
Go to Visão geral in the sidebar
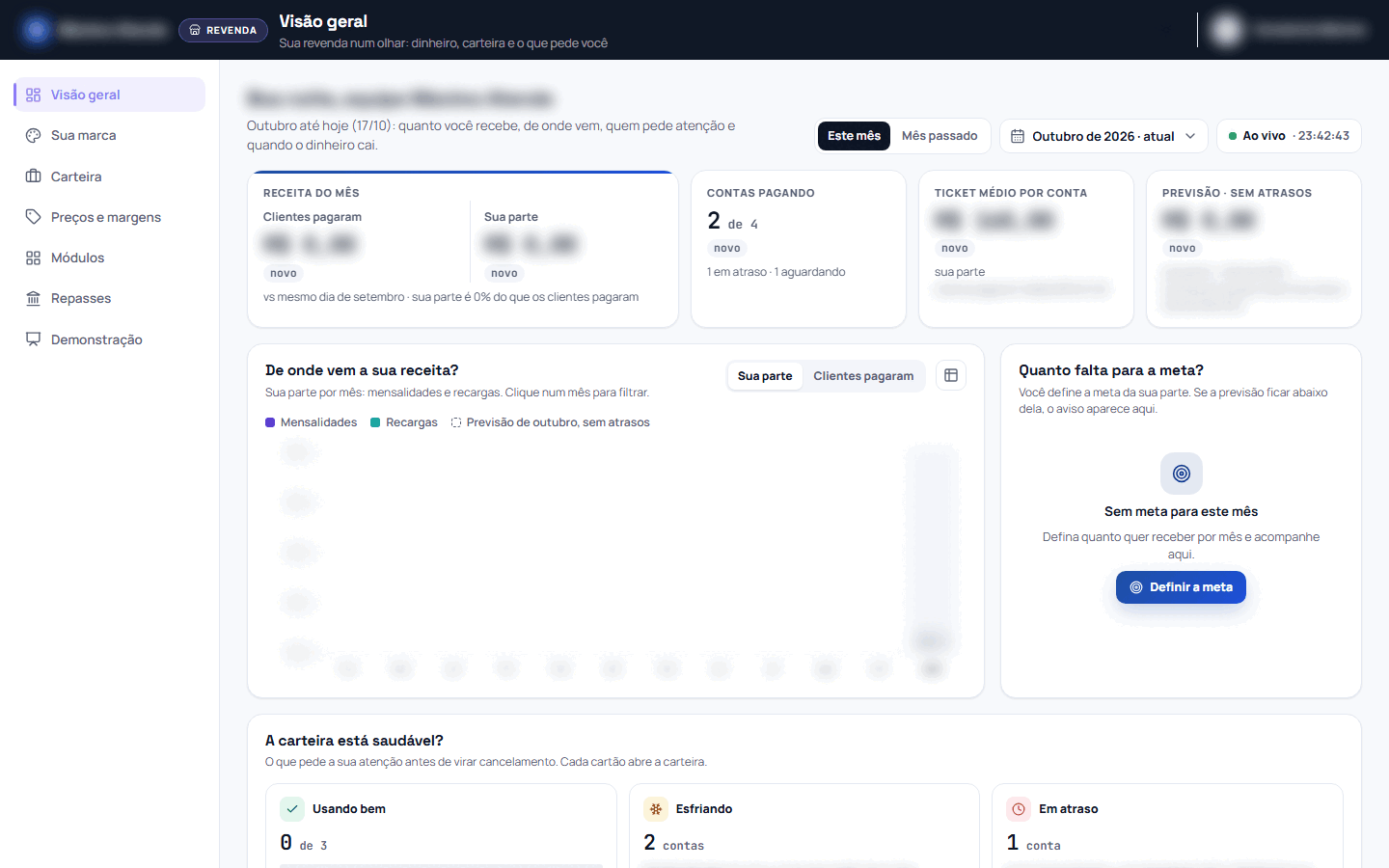tap(109, 95)
